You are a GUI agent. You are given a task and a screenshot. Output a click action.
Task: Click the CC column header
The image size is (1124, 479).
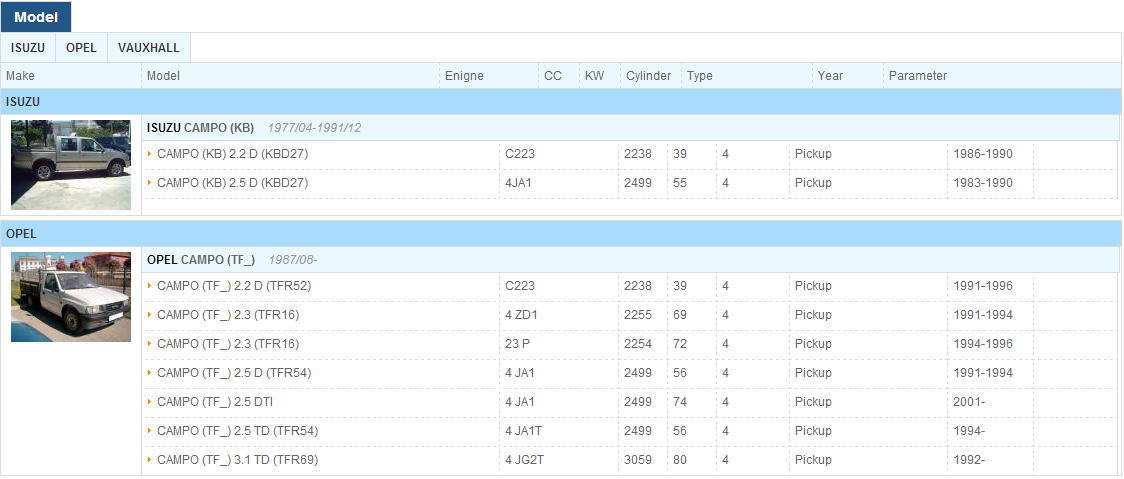pyautogui.click(x=553, y=76)
